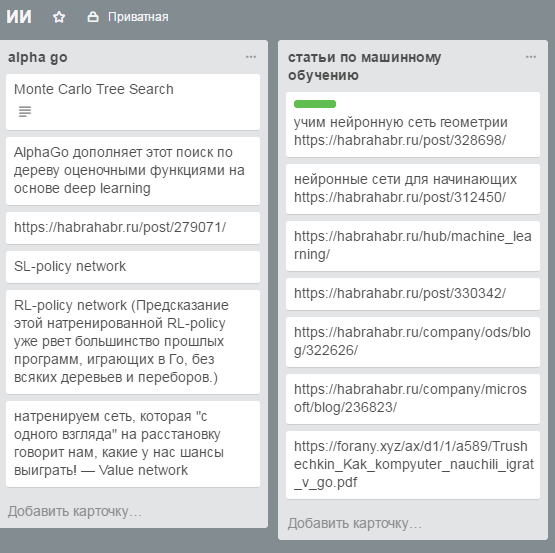Open the нейронные сети для начинающих card
Viewport: 555px width, 553px height.
coord(413,189)
